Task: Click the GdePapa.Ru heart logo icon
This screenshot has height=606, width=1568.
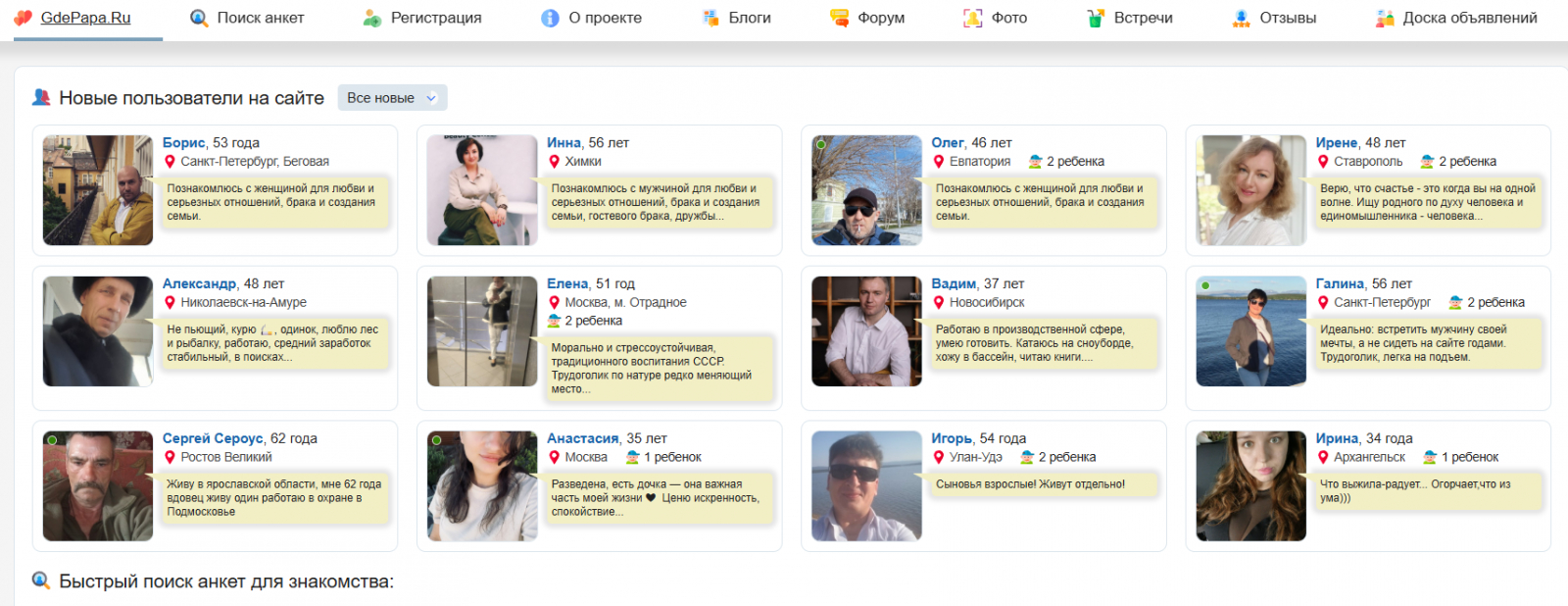Action: (24, 18)
